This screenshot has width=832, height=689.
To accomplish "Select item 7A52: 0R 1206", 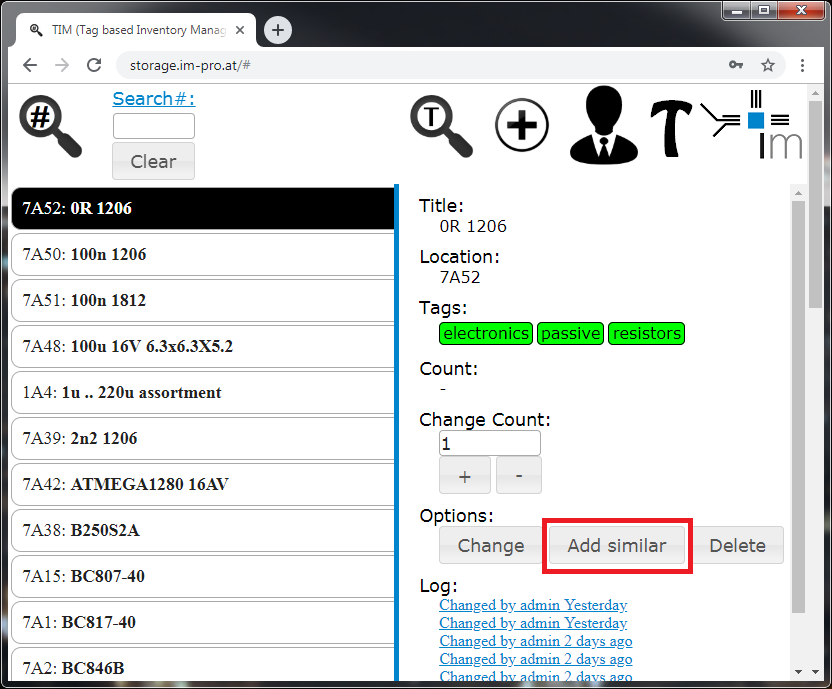I will click(x=203, y=208).
